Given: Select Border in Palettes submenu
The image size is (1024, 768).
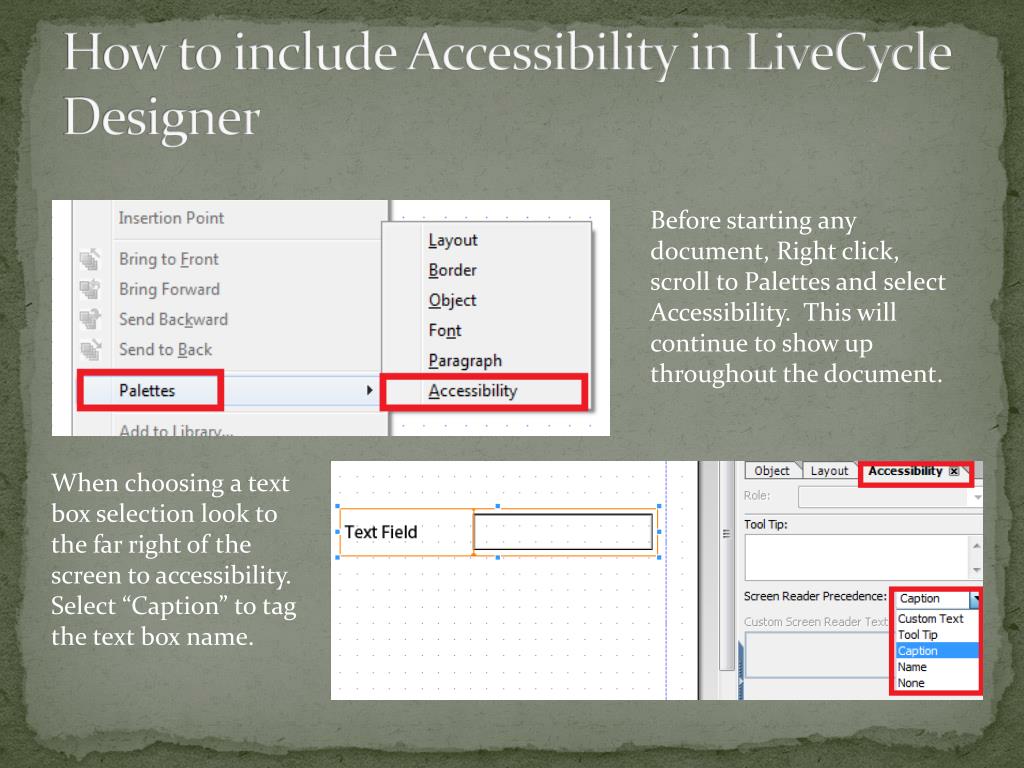Looking at the screenshot, I should coord(453,270).
